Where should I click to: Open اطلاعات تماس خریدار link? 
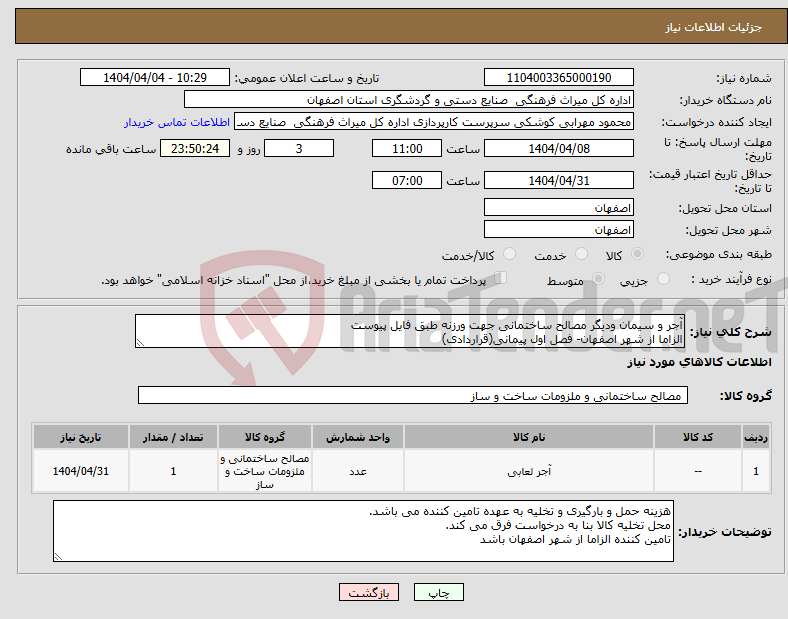[x=177, y=122]
